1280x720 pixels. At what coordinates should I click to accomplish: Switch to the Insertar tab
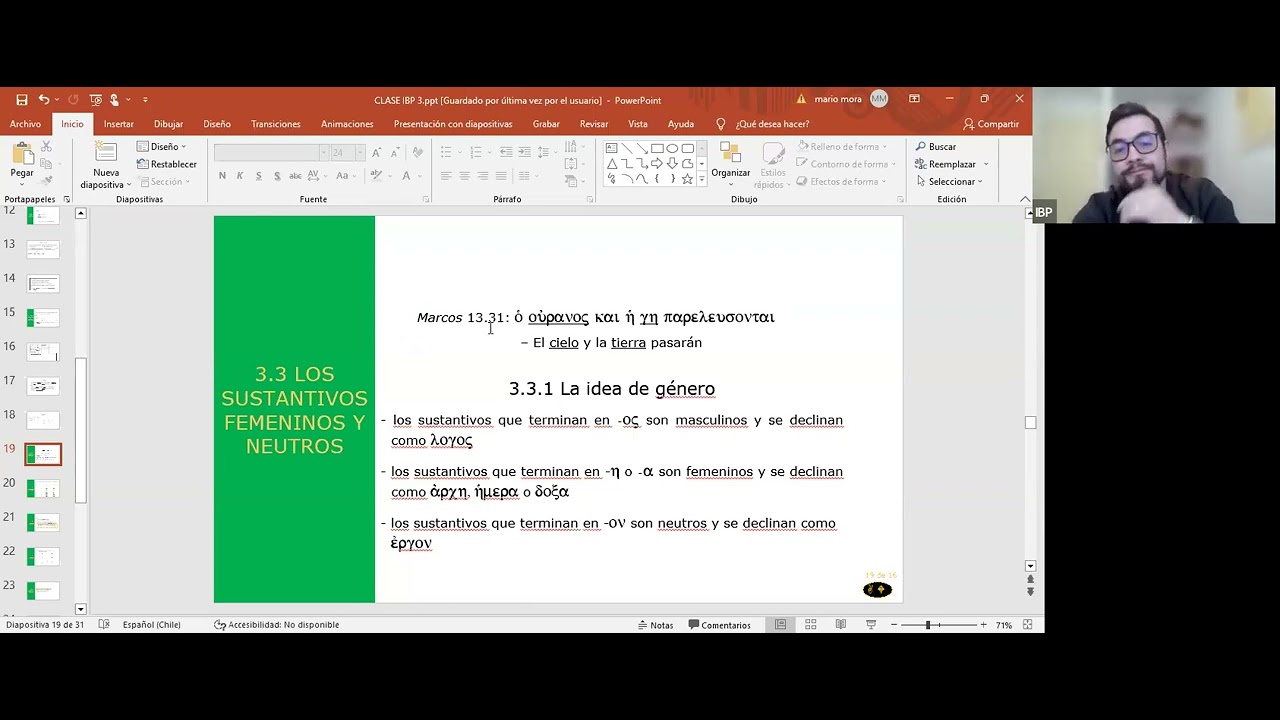tap(118, 124)
